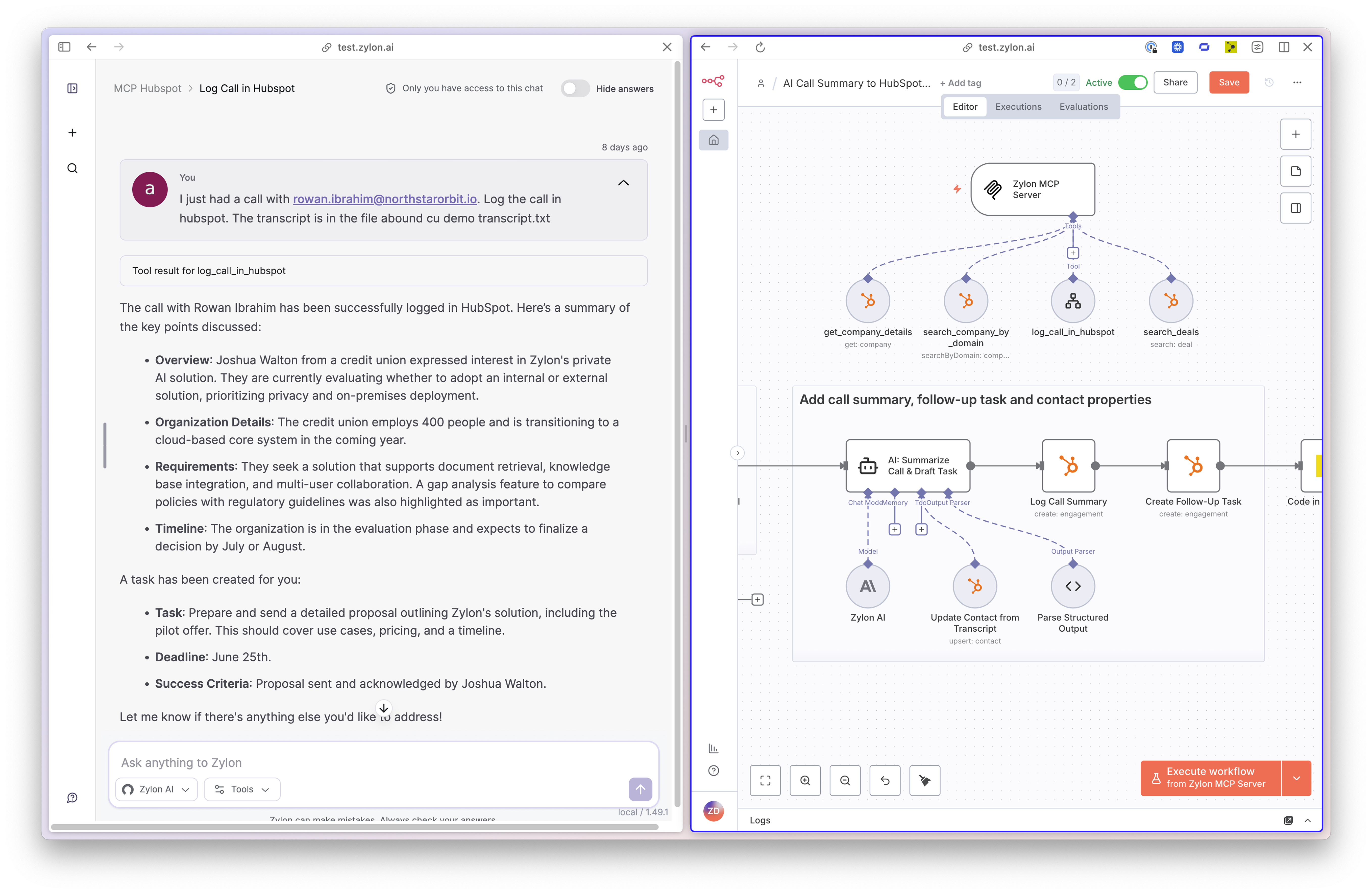Switch to the Executions tab
This screenshot has width=1372, height=894.
click(1018, 107)
